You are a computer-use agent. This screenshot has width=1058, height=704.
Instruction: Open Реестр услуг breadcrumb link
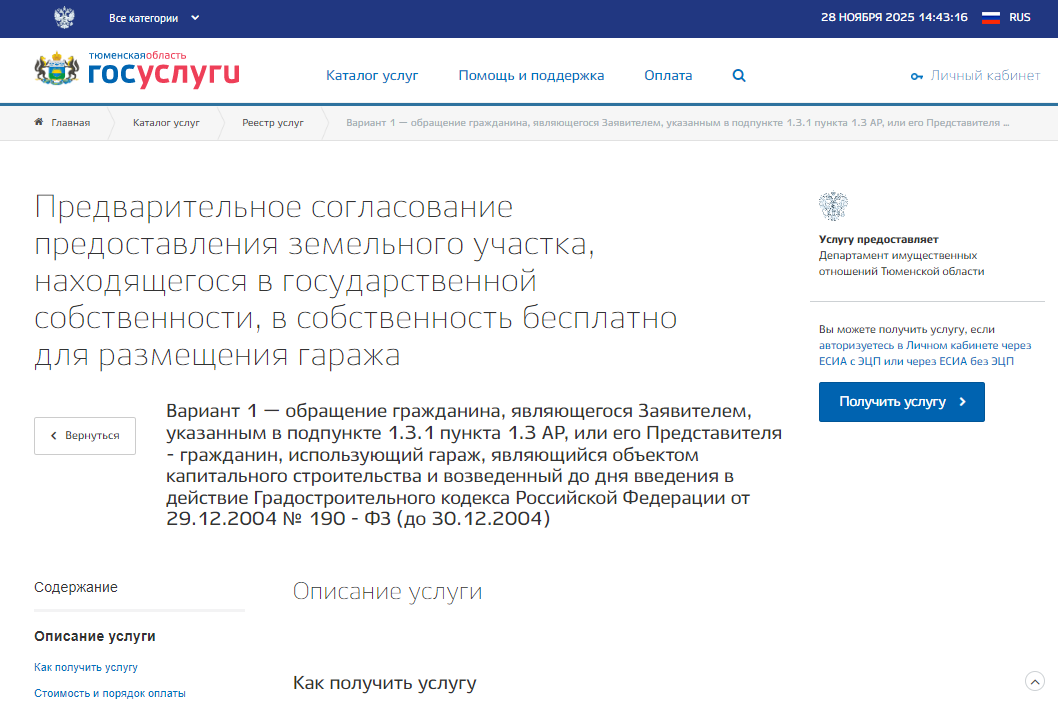(x=272, y=123)
